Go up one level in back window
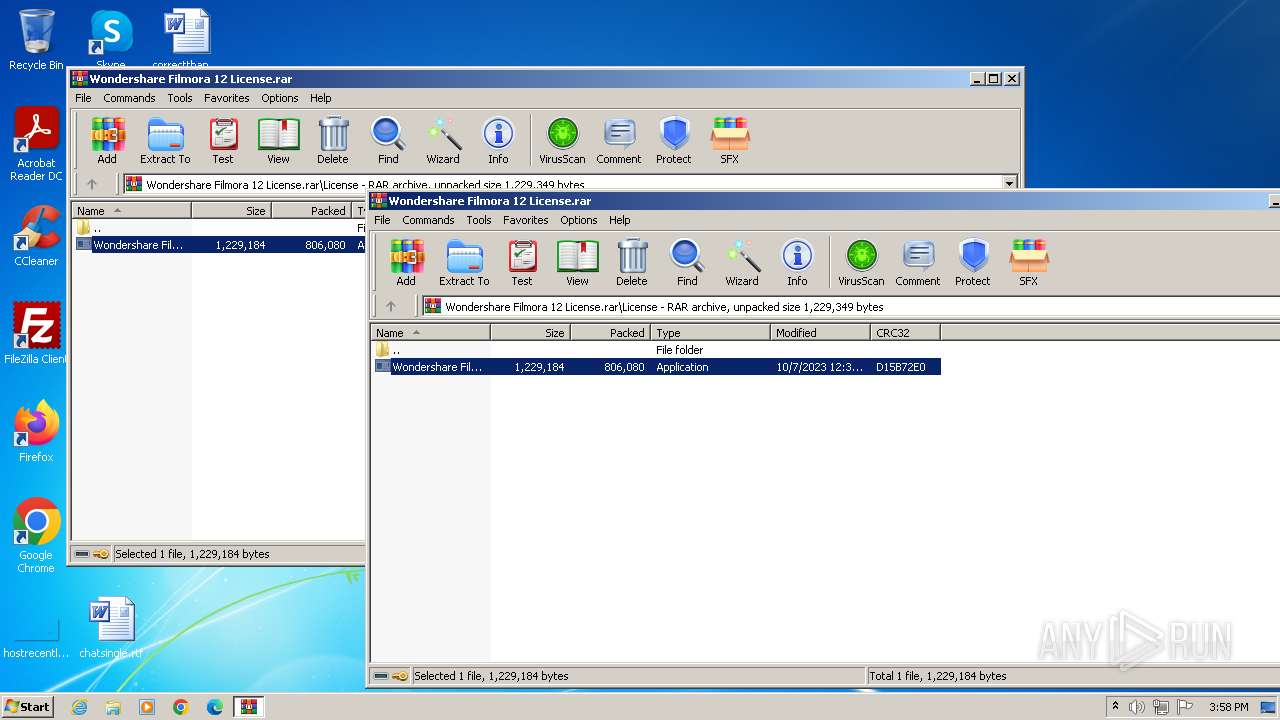This screenshot has width=1280, height=720. click(x=92, y=184)
